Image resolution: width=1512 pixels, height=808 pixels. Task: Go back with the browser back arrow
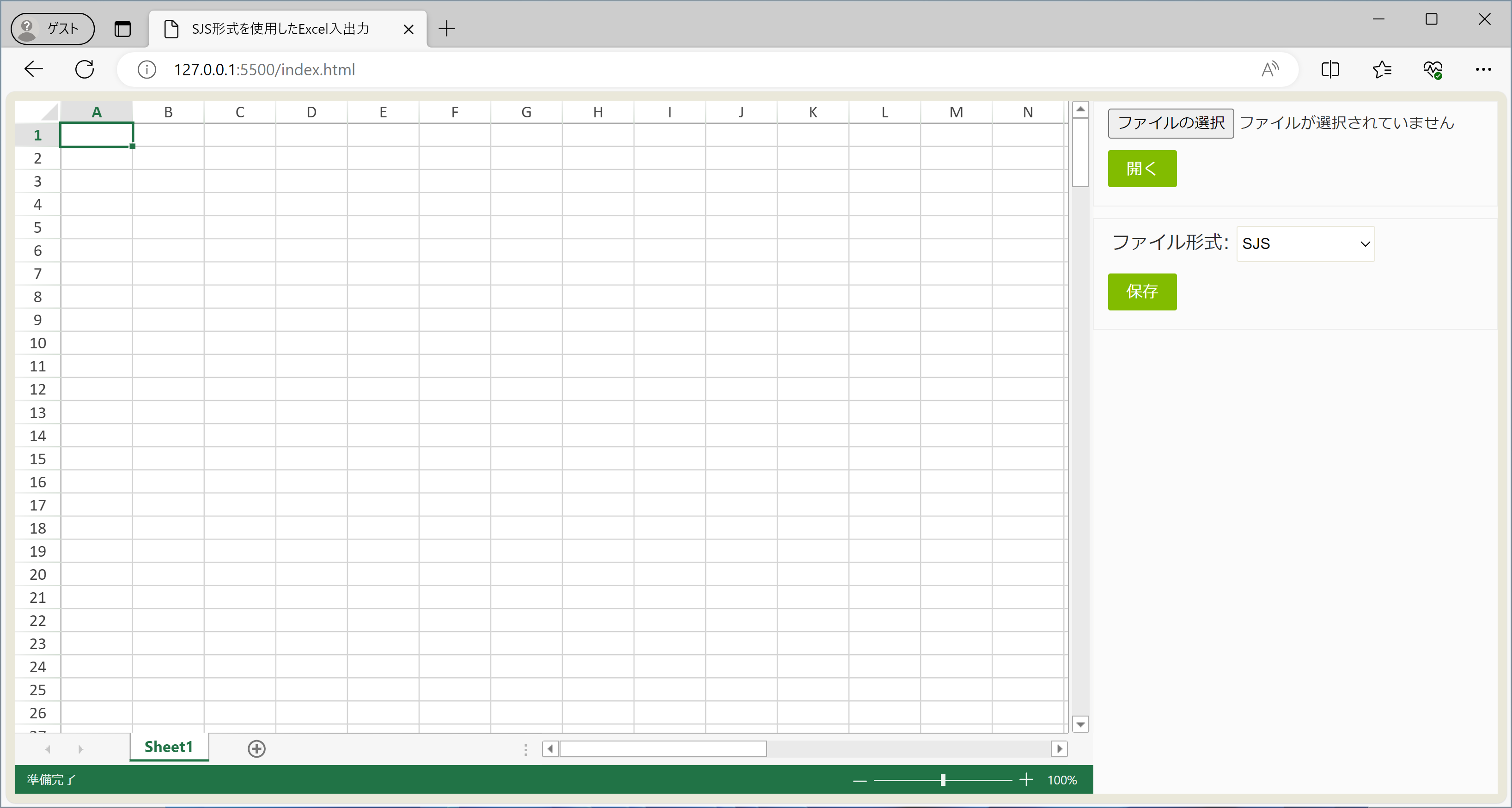(34, 69)
